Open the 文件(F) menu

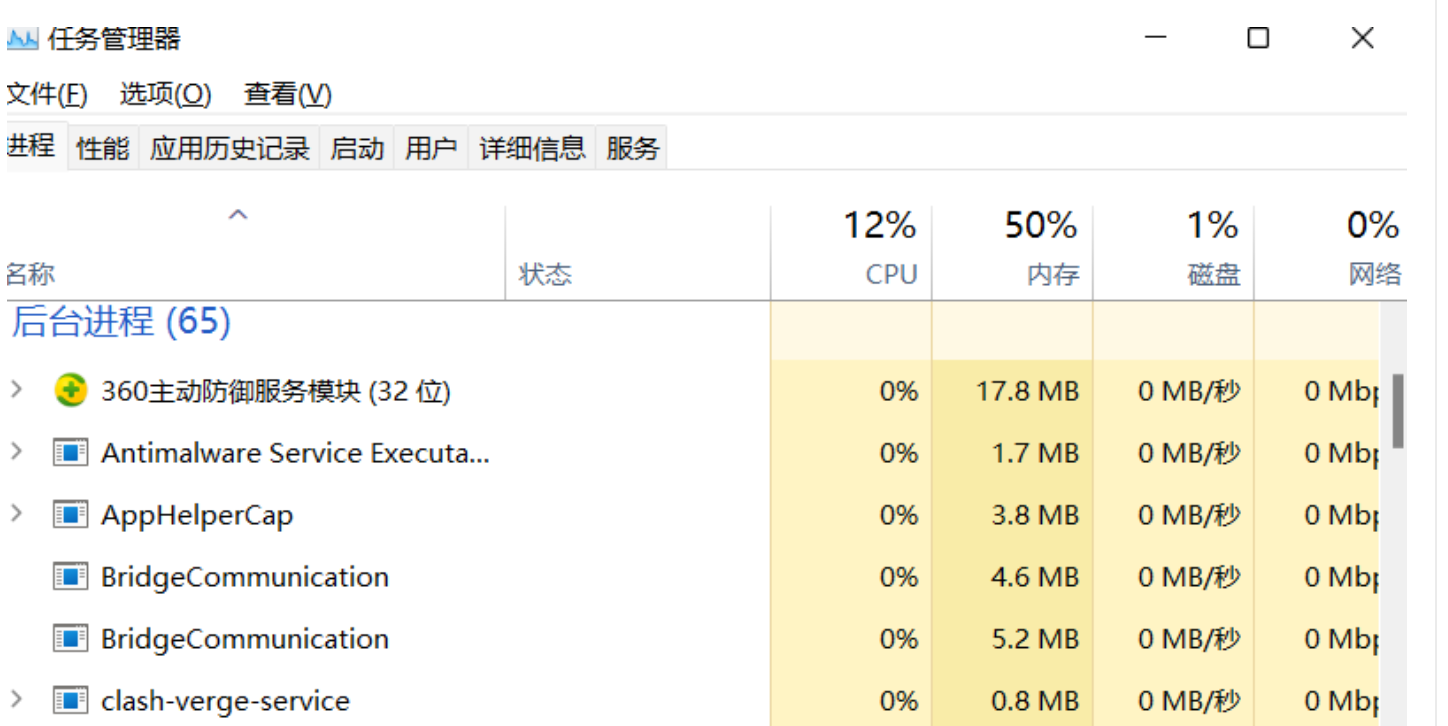(x=47, y=95)
